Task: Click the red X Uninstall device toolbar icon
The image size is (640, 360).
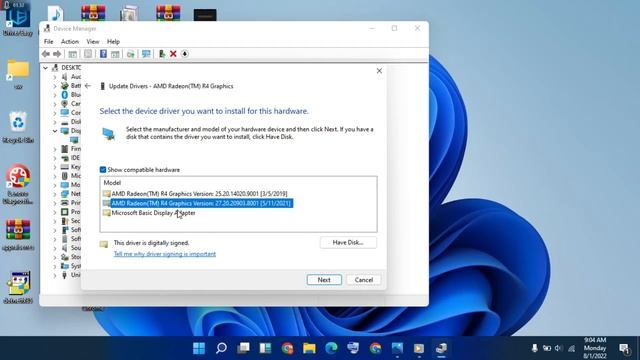Action: [173, 54]
